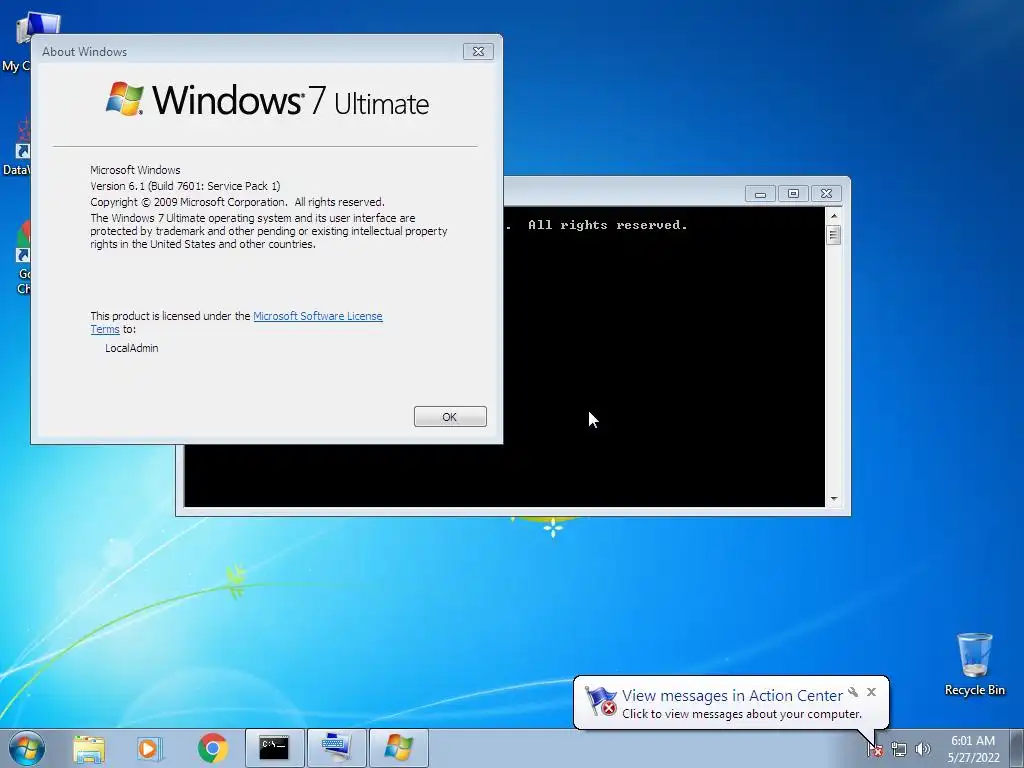This screenshot has width=1024, height=768.
Task: Click the keyboard and monitor taskbar icon
Action: tap(336, 748)
